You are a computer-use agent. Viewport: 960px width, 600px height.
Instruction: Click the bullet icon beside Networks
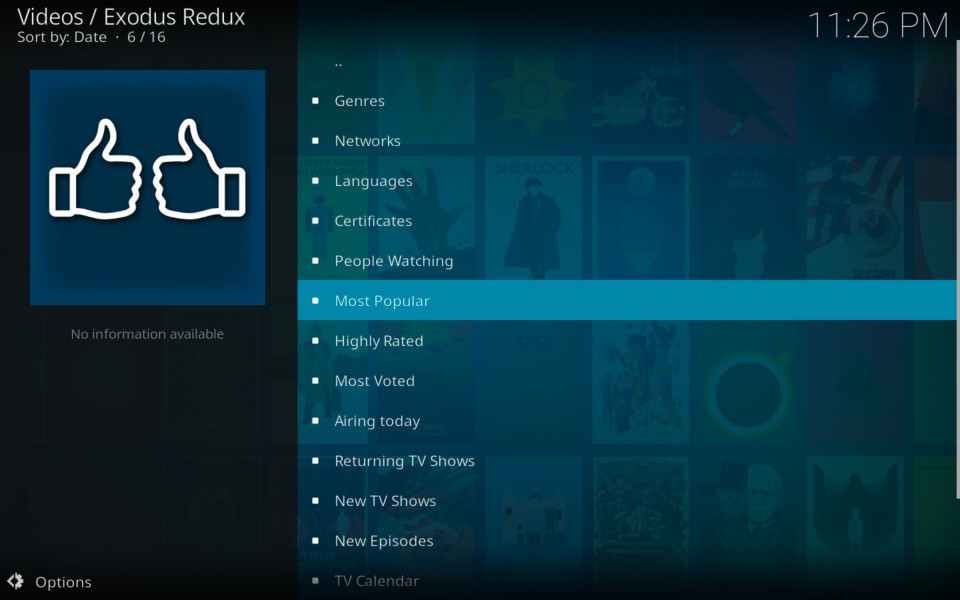[315, 141]
